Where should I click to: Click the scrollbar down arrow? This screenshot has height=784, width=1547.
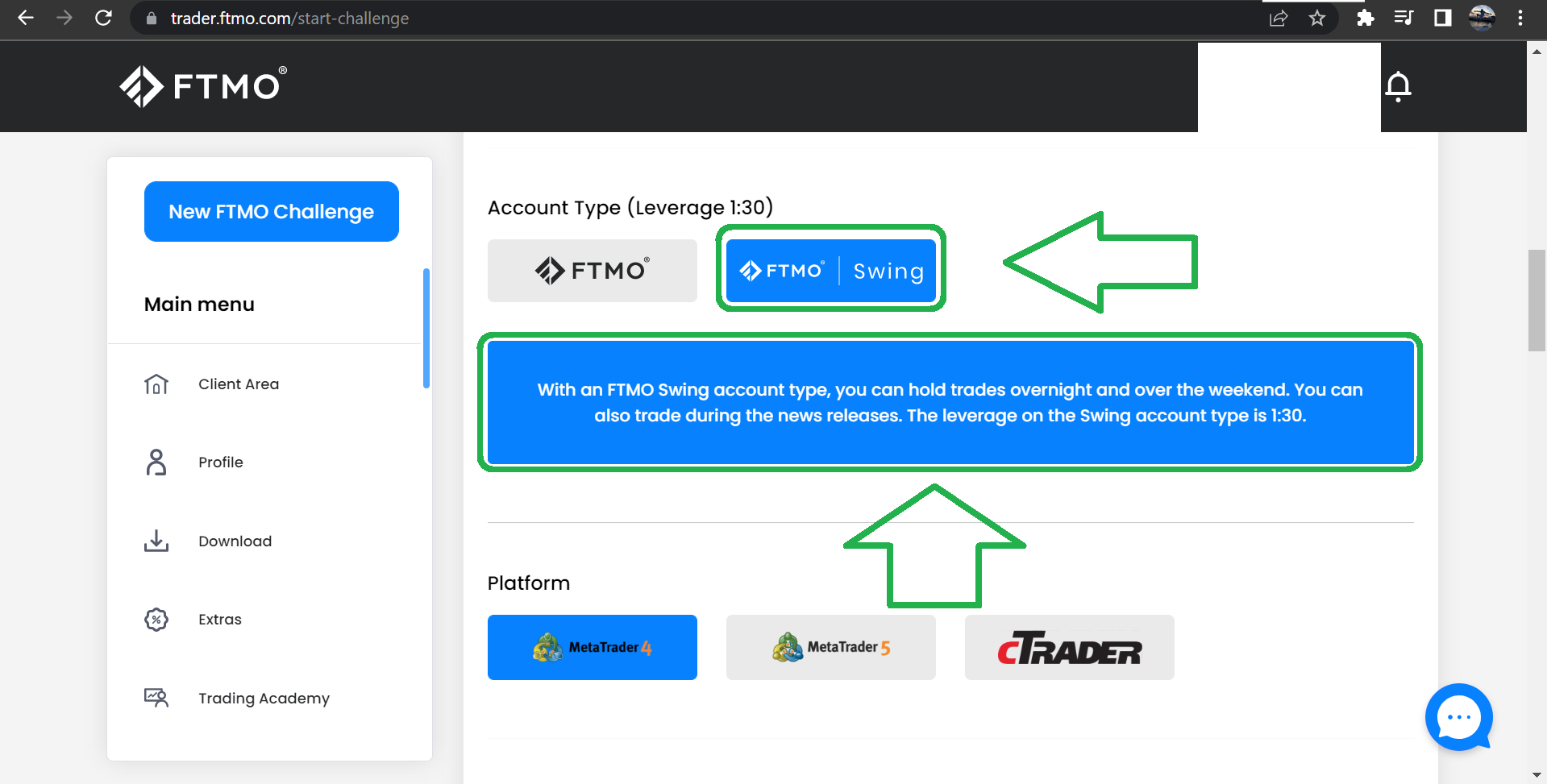click(x=1537, y=775)
